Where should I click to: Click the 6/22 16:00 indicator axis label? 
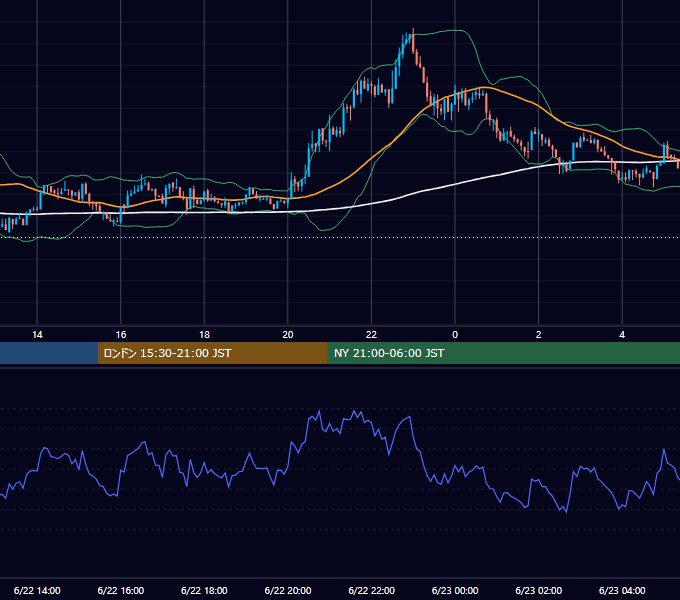pos(121,590)
